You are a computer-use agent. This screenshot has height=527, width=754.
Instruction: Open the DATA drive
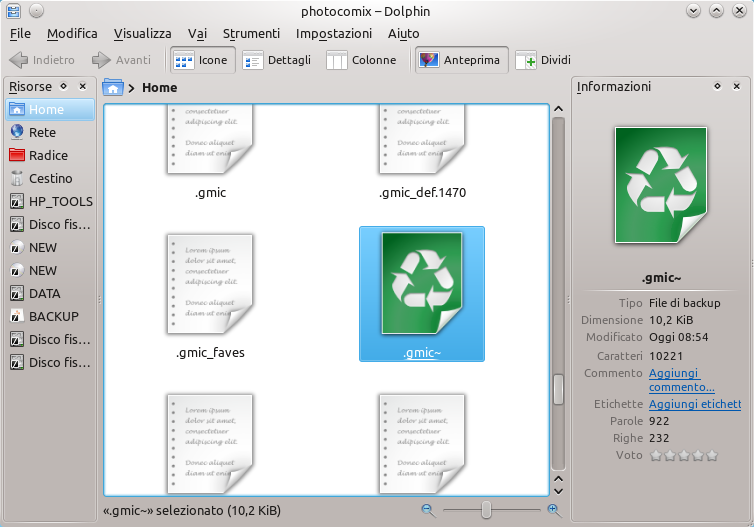tap(50, 293)
